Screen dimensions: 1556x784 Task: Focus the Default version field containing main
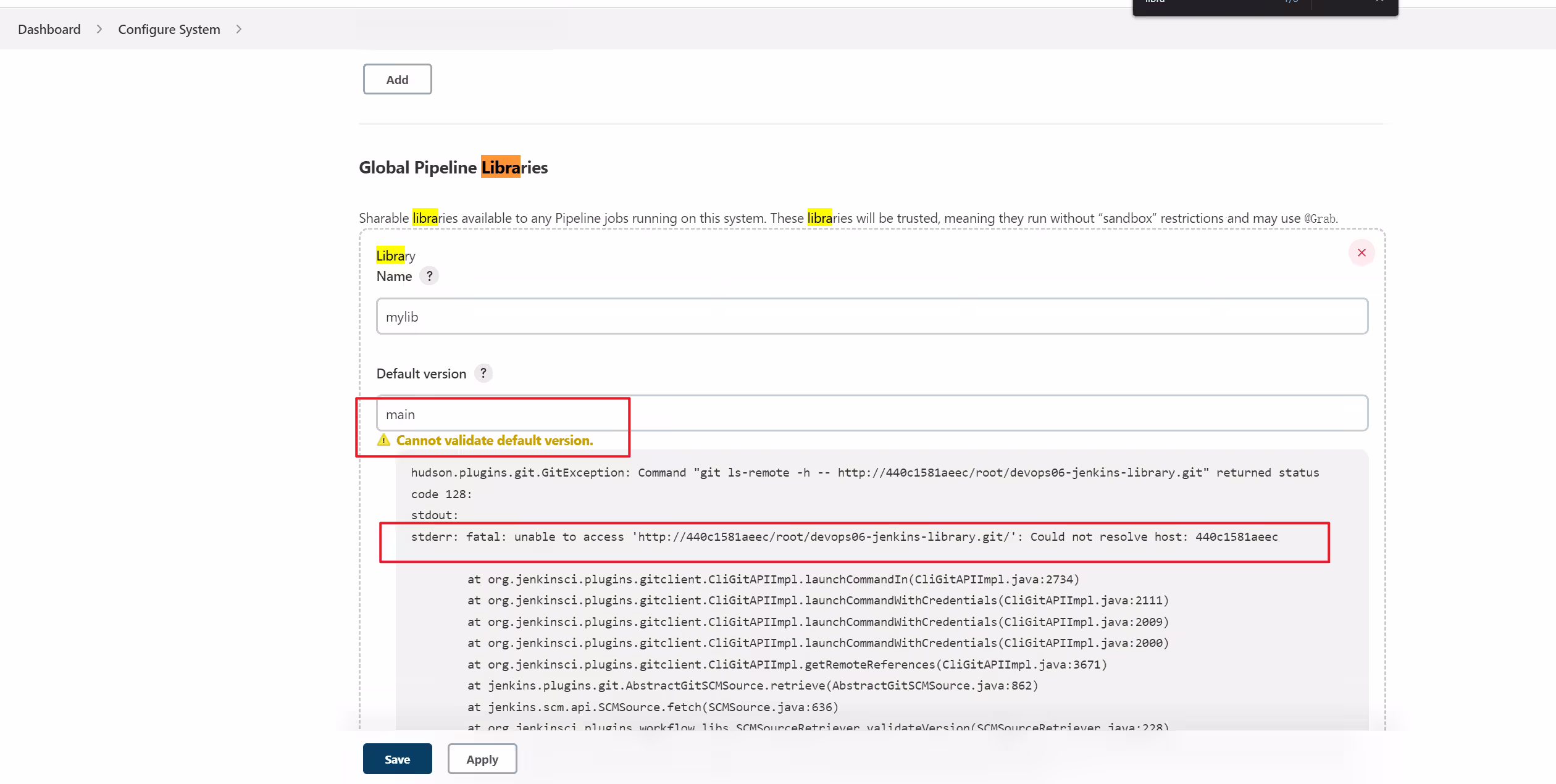872,414
